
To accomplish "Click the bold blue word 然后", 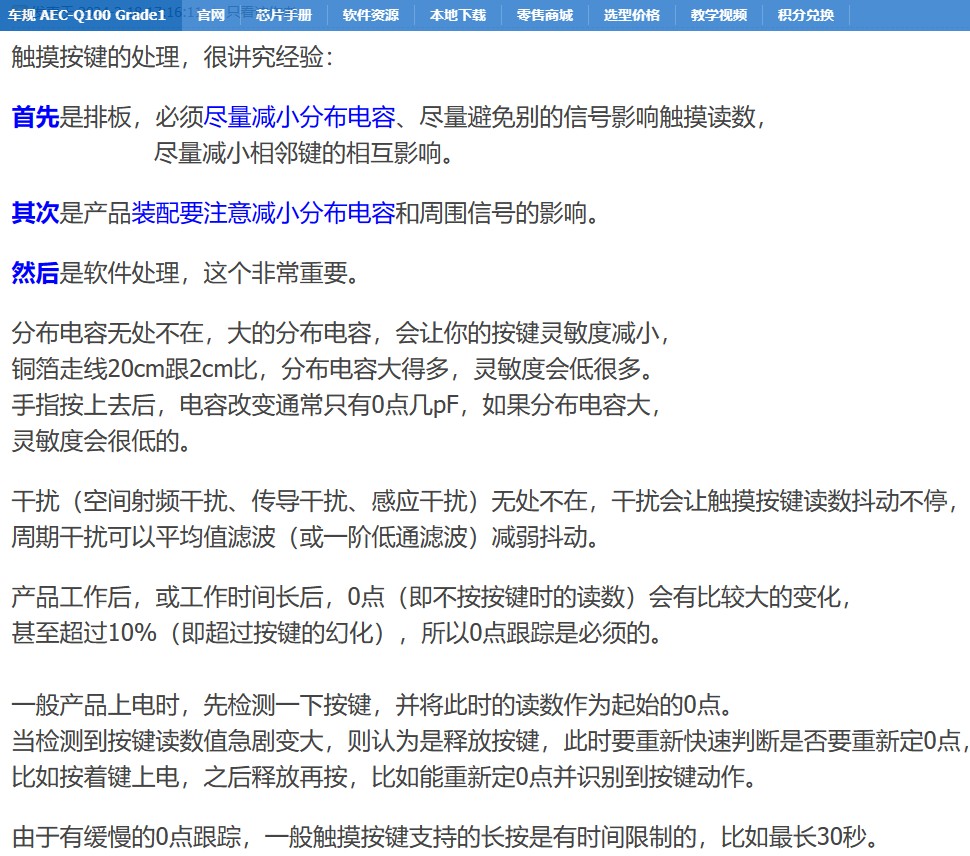I will pyautogui.click(x=35, y=273).
